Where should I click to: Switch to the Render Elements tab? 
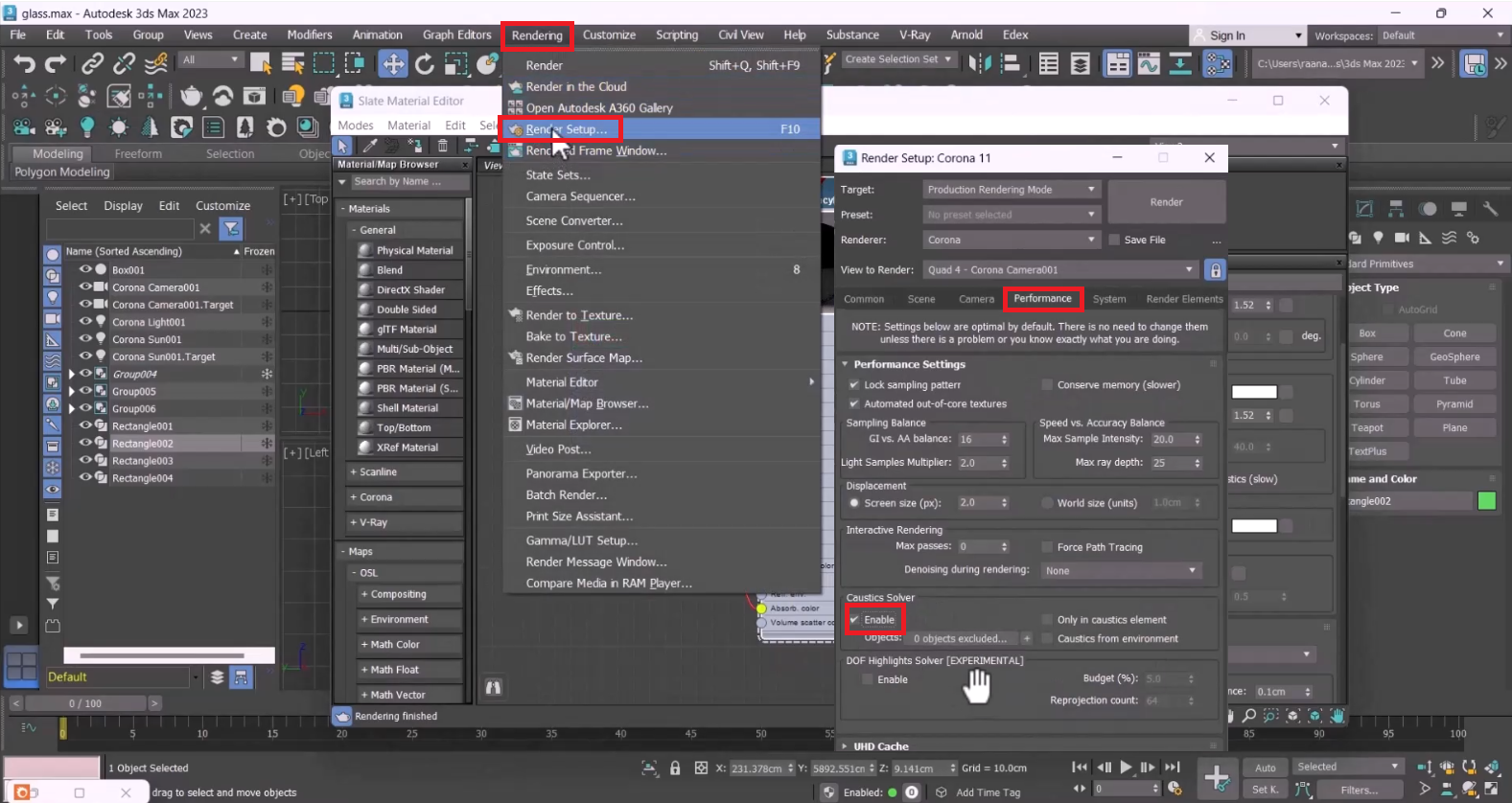click(x=1184, y=299)
